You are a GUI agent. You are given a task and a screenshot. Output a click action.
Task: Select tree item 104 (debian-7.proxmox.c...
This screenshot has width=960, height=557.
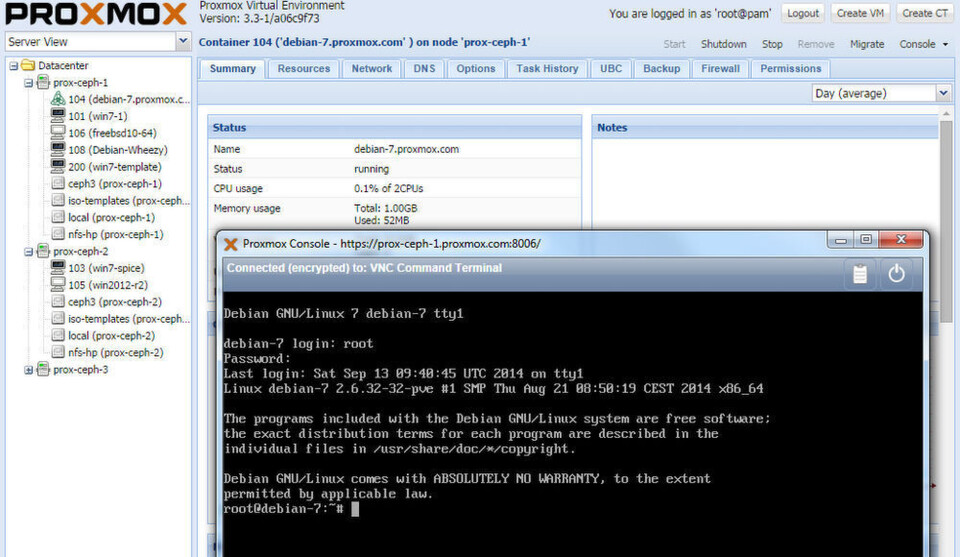coord(129,99)
